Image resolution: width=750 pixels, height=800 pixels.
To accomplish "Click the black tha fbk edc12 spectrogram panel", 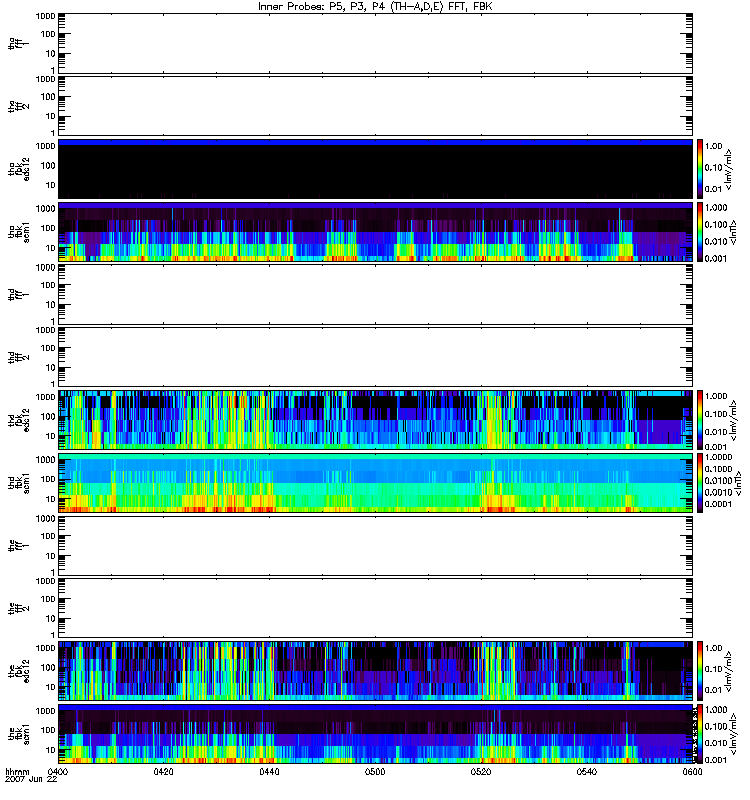I will [375, 169].
